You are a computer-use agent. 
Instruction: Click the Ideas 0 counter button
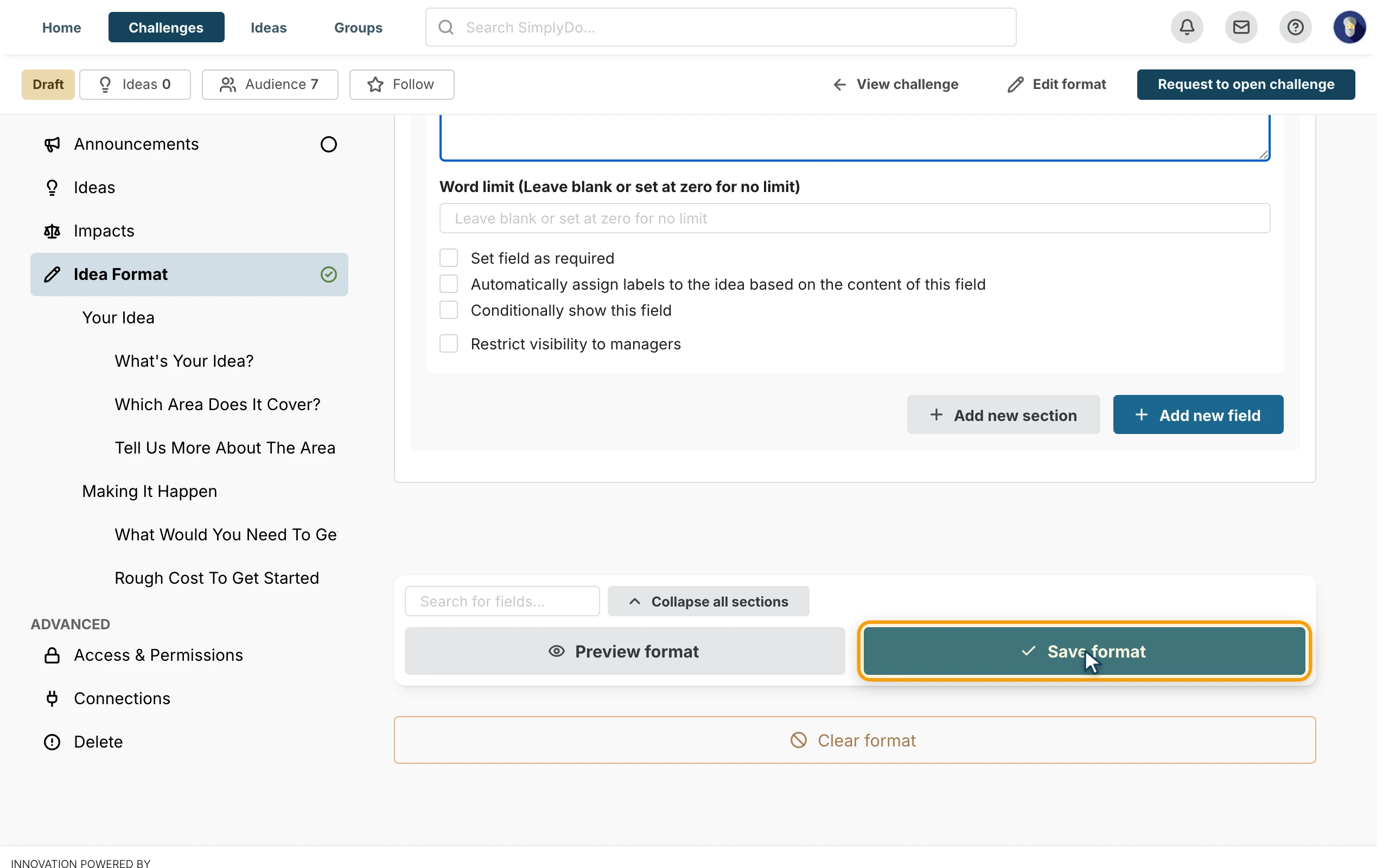(135, 85)
